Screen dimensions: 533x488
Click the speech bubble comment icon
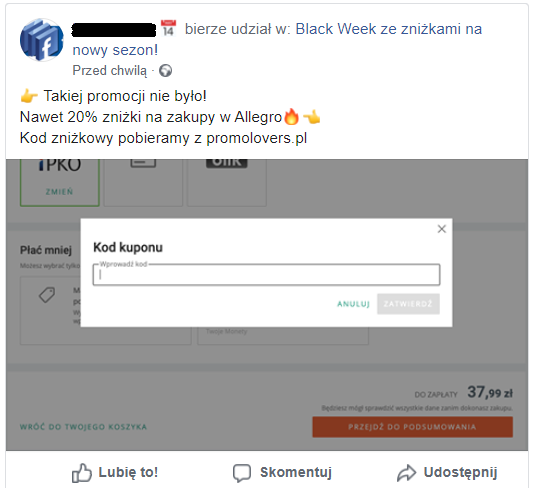pyautogui.click(x=242, y=473)
